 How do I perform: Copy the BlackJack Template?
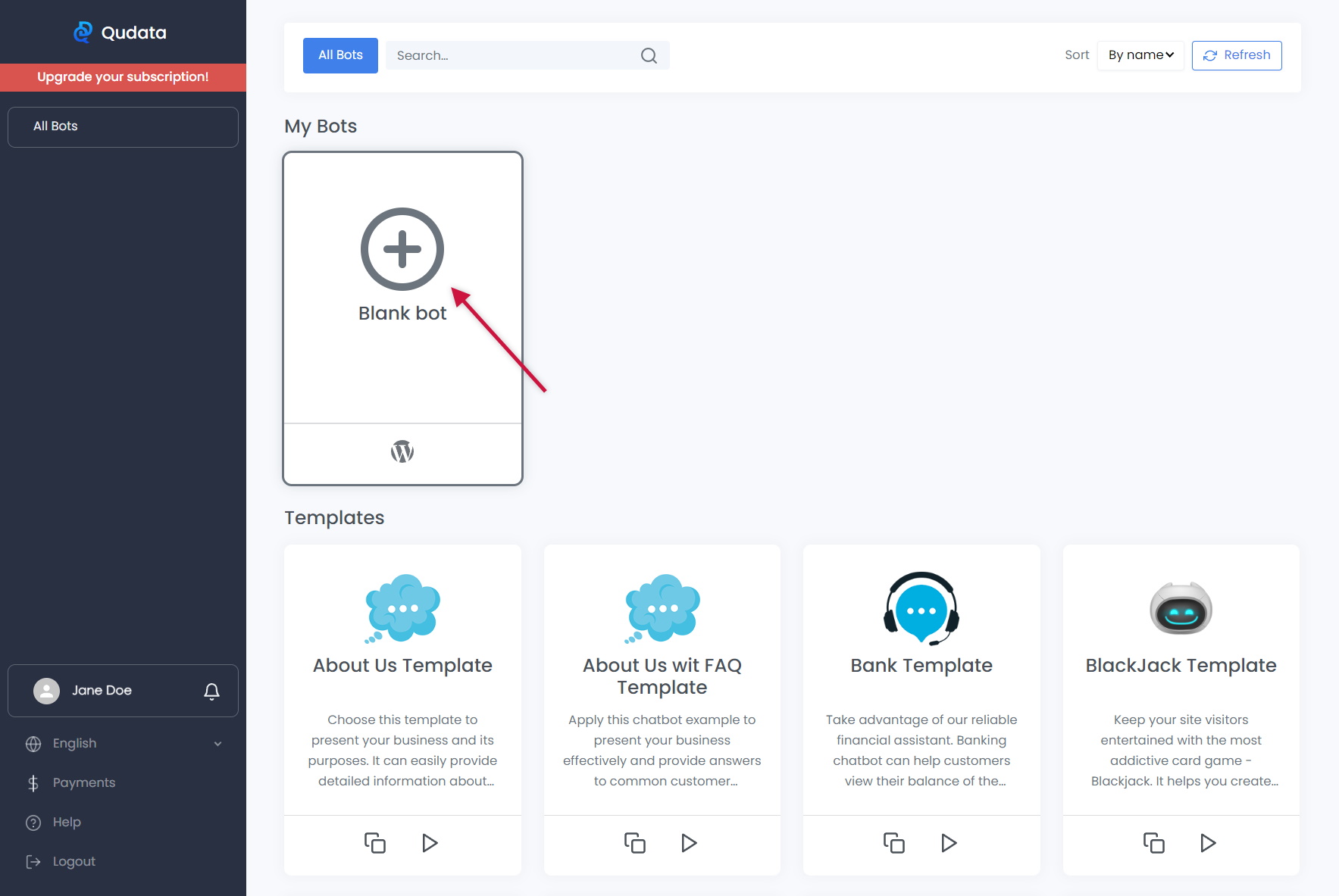tap(1153, 843)
